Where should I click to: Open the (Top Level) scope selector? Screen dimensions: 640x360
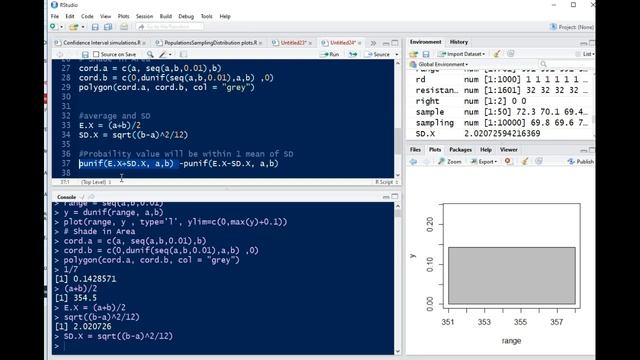[96, 182]
